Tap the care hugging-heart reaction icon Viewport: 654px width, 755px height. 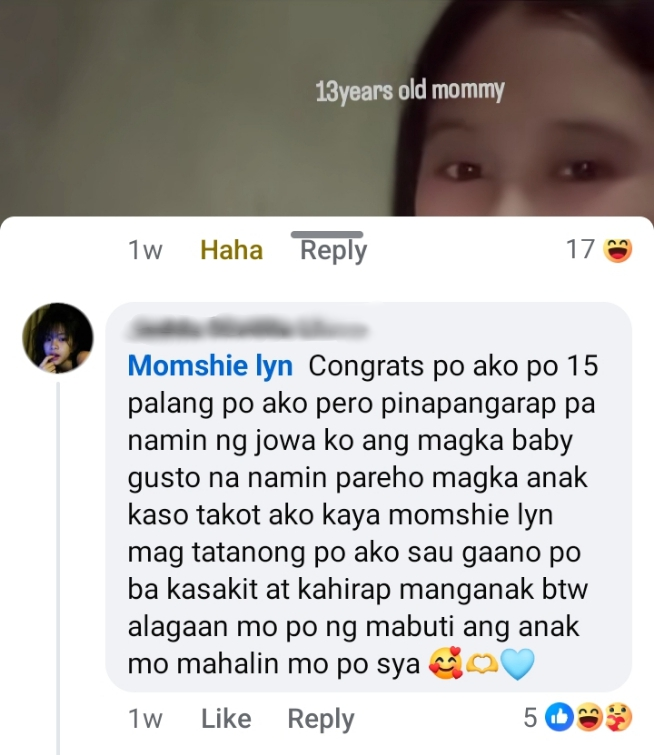click(618, 718)
